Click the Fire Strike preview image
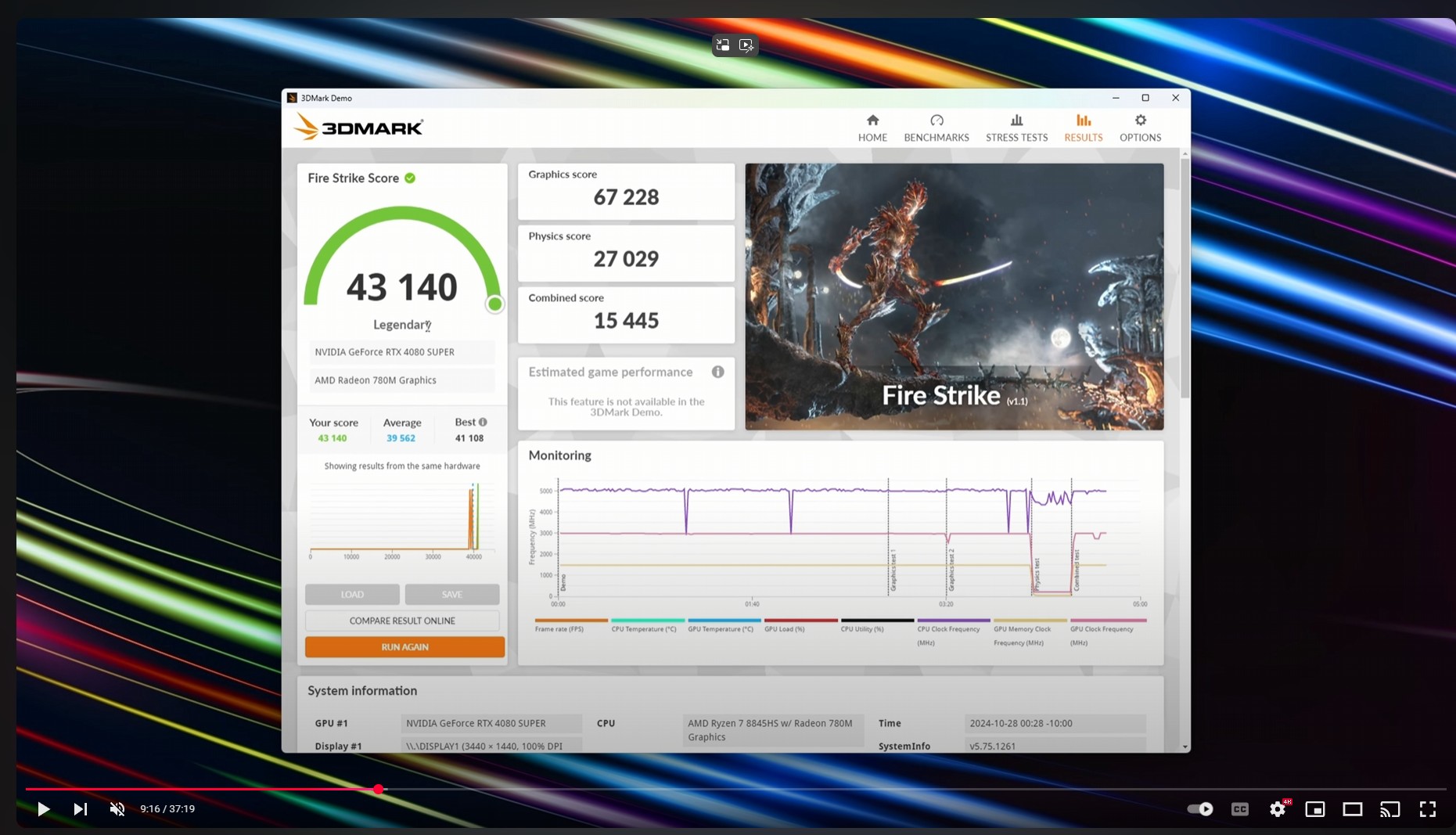Screen dimensions: 1456x835 pyautogui.click(x=954, y=297)
